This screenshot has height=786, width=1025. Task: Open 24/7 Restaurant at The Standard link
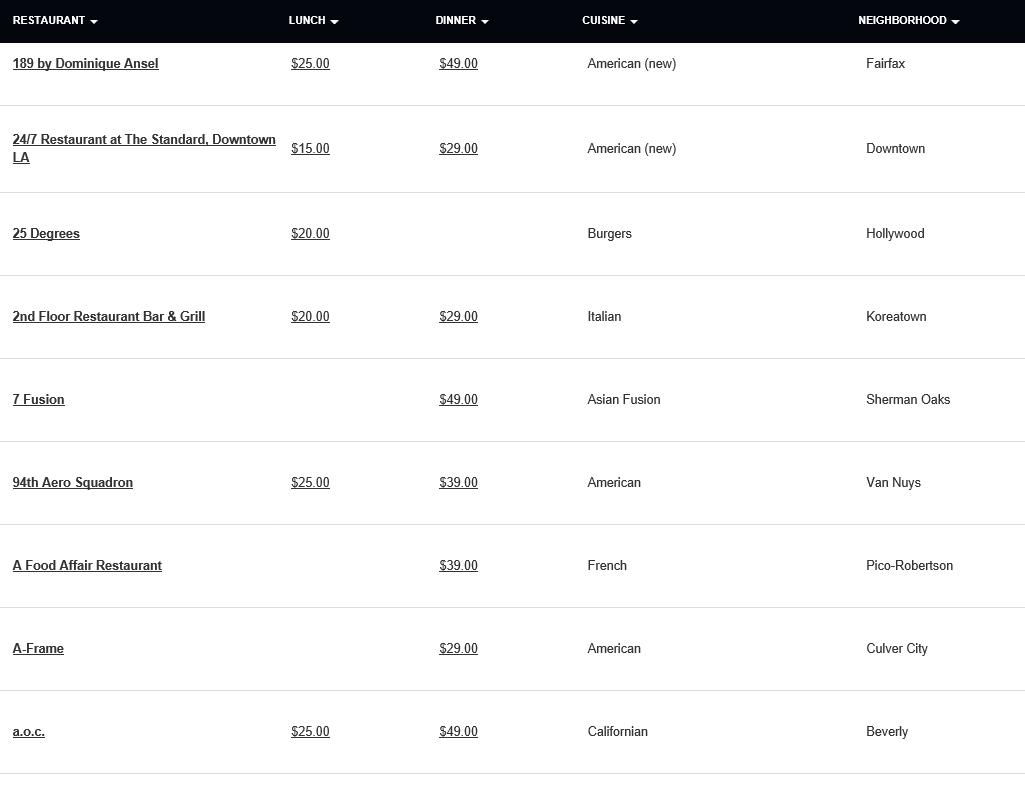[x=144, y=140]
